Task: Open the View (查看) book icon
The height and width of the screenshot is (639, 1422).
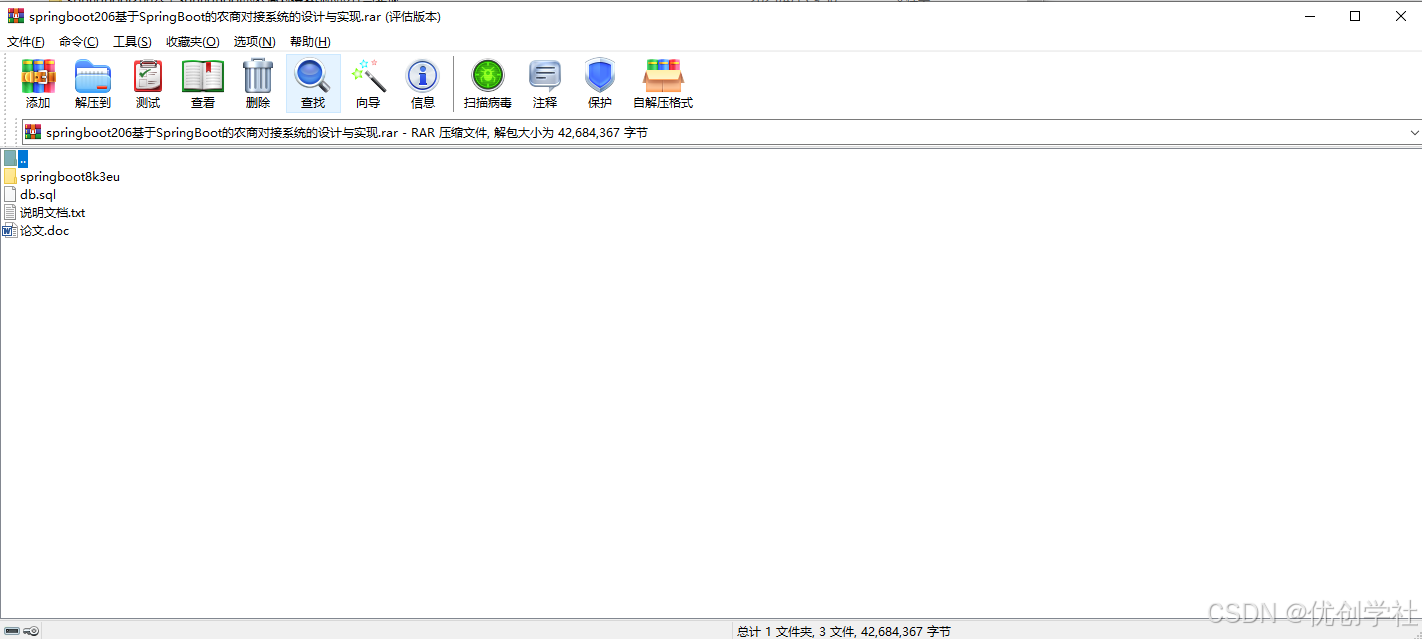Action: click(203, 77)
